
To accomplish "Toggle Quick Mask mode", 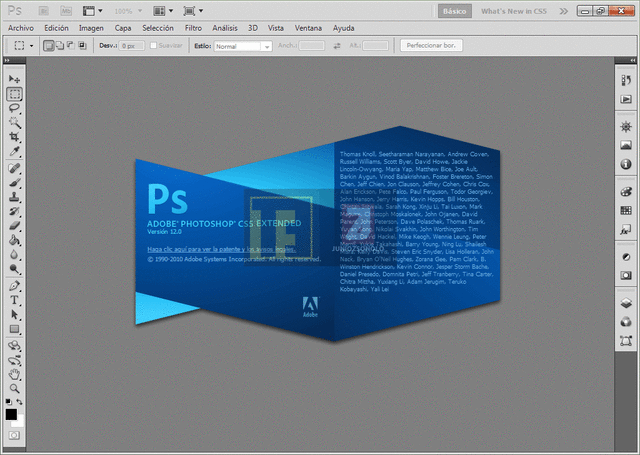I will (14, 435).
